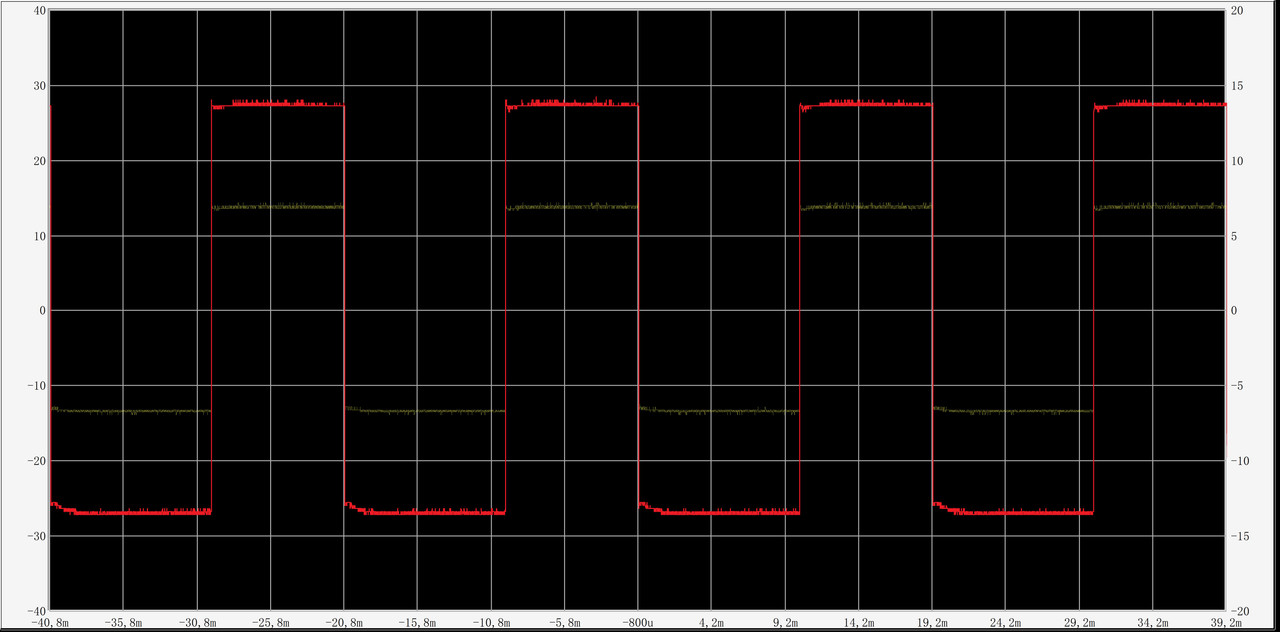
Task: Select the 4,2m time axis label
Action: point(711,622)
